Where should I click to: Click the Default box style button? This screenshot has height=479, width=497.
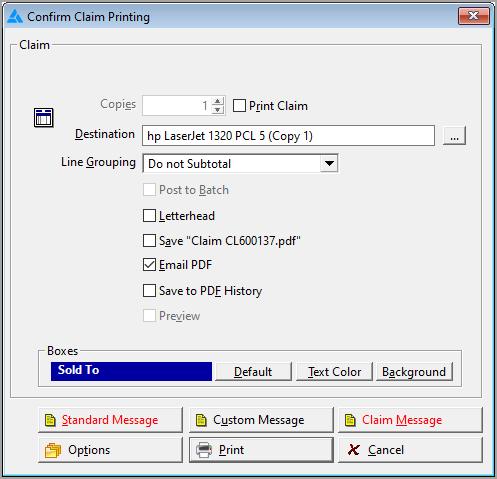click(x=253, y=371)
